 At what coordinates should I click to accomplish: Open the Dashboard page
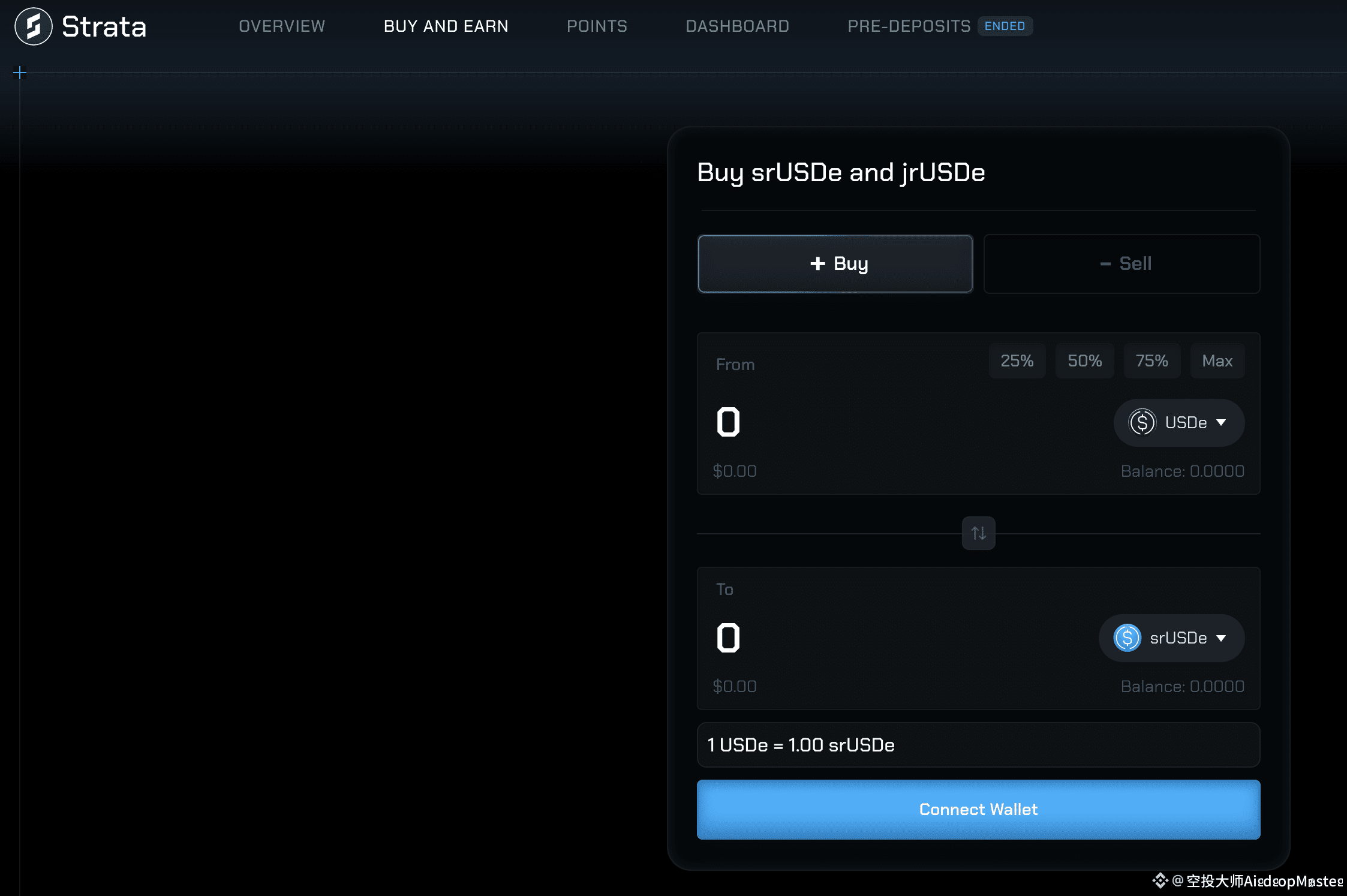[x=737, y=26]
